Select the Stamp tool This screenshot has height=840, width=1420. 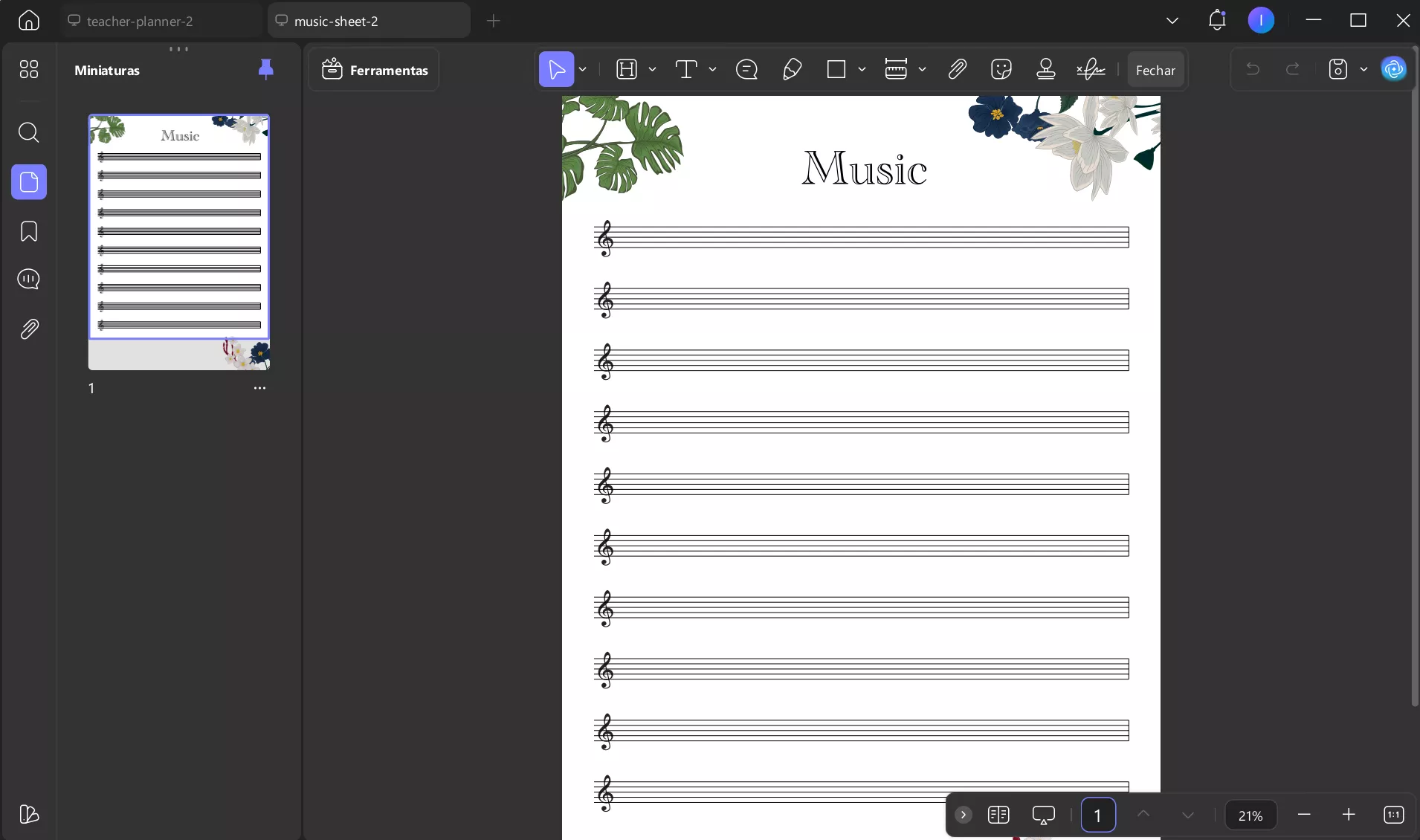click(1044, 69)
